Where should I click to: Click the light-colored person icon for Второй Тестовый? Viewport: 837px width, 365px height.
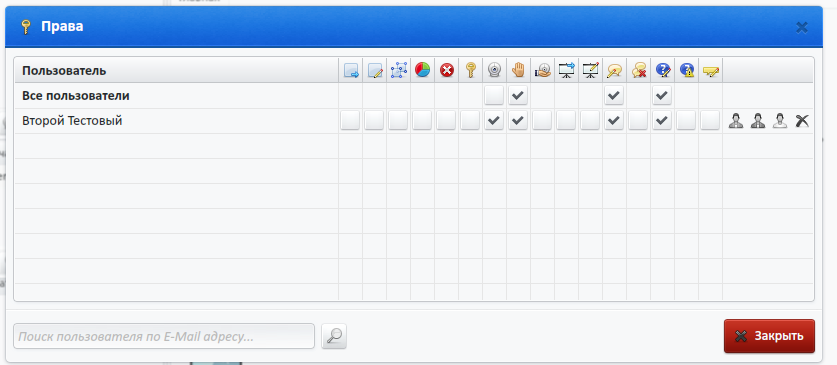(x=779, y=121)
